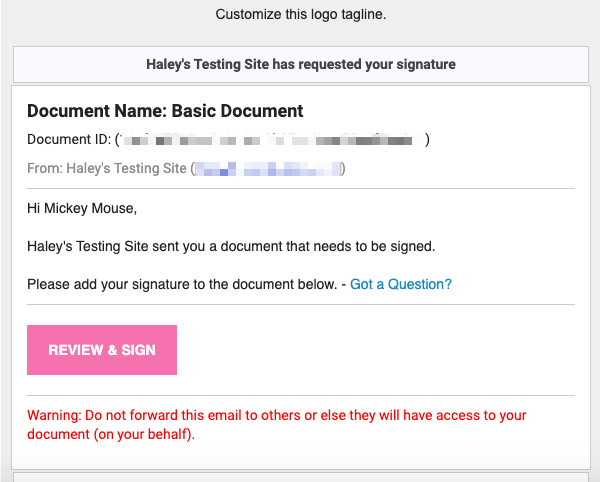The width and height of the screenshot is (600, 482).
Task: Click the Document ID: label
Action: 69,139
